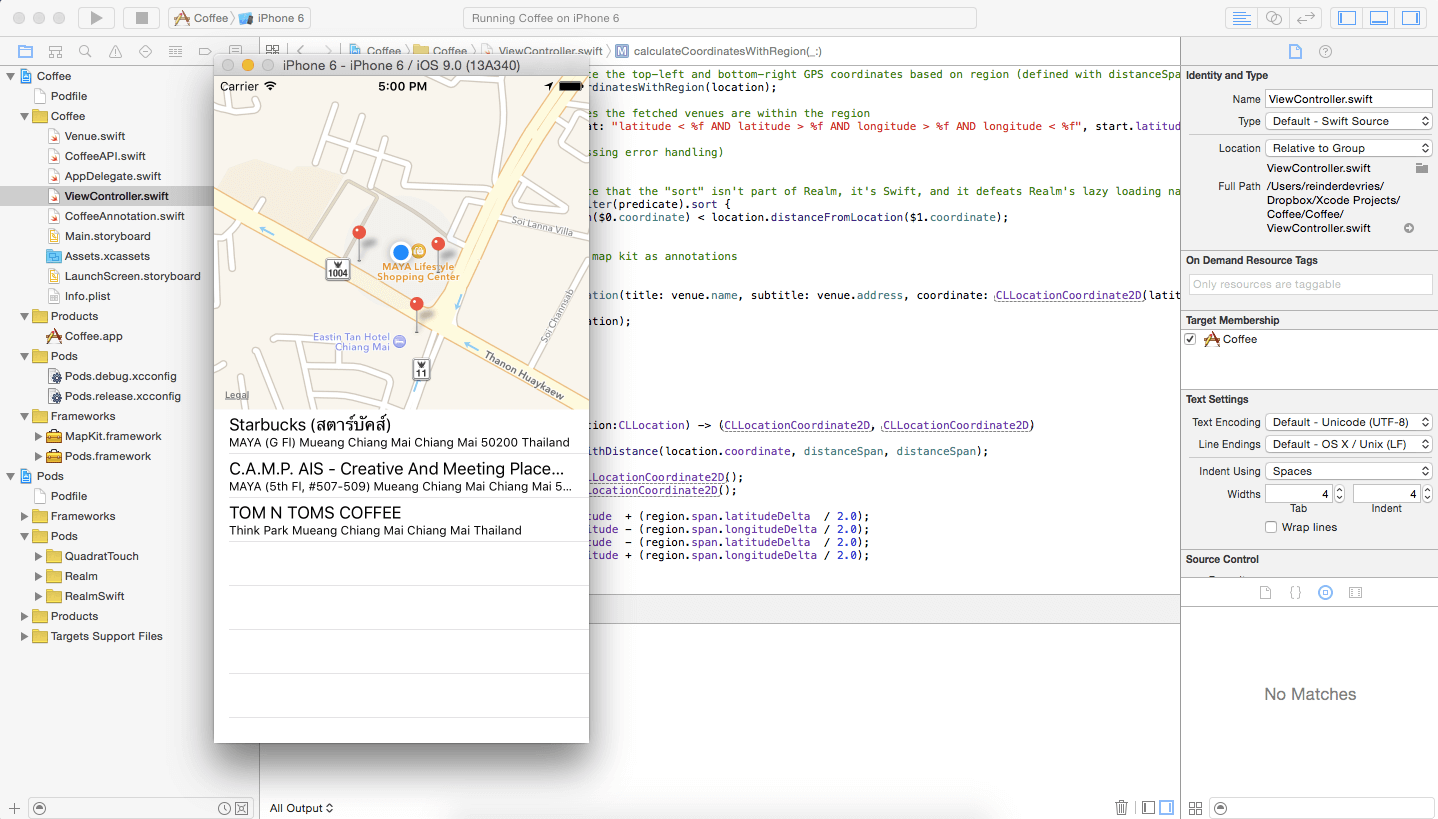Expand Targets Support Files group

pyautogui.click(x=24, y=636)
